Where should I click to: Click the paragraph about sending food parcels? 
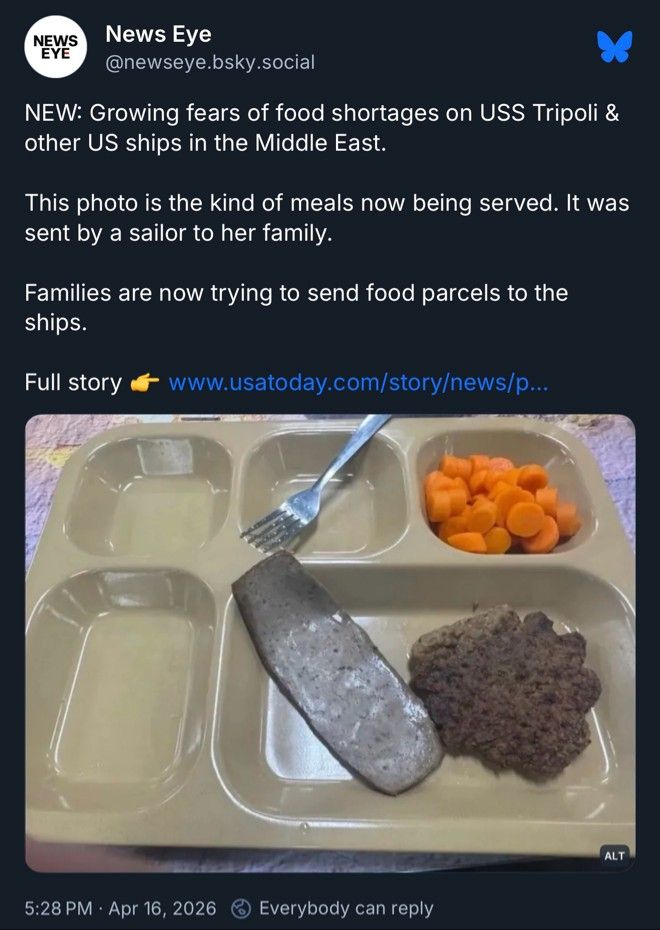pos(296,308)
